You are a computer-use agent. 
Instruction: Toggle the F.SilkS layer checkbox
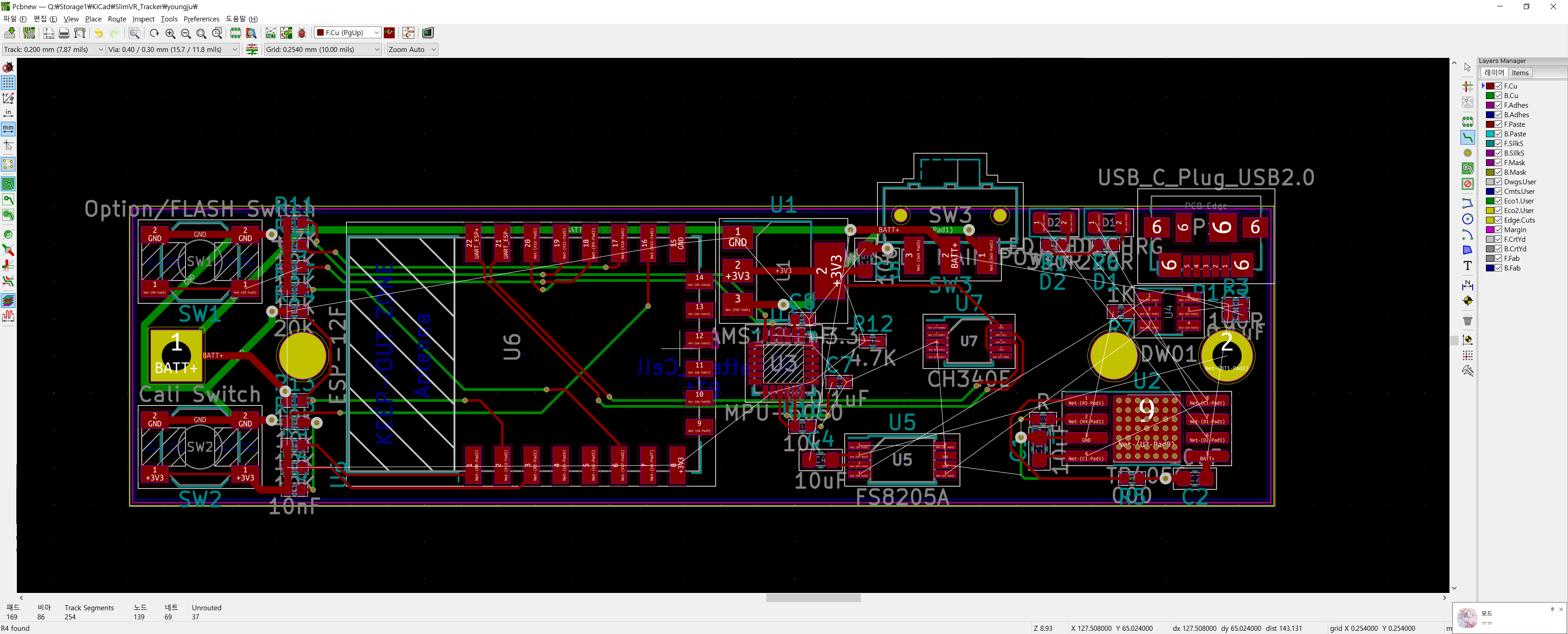click(x=1499, y=144)
